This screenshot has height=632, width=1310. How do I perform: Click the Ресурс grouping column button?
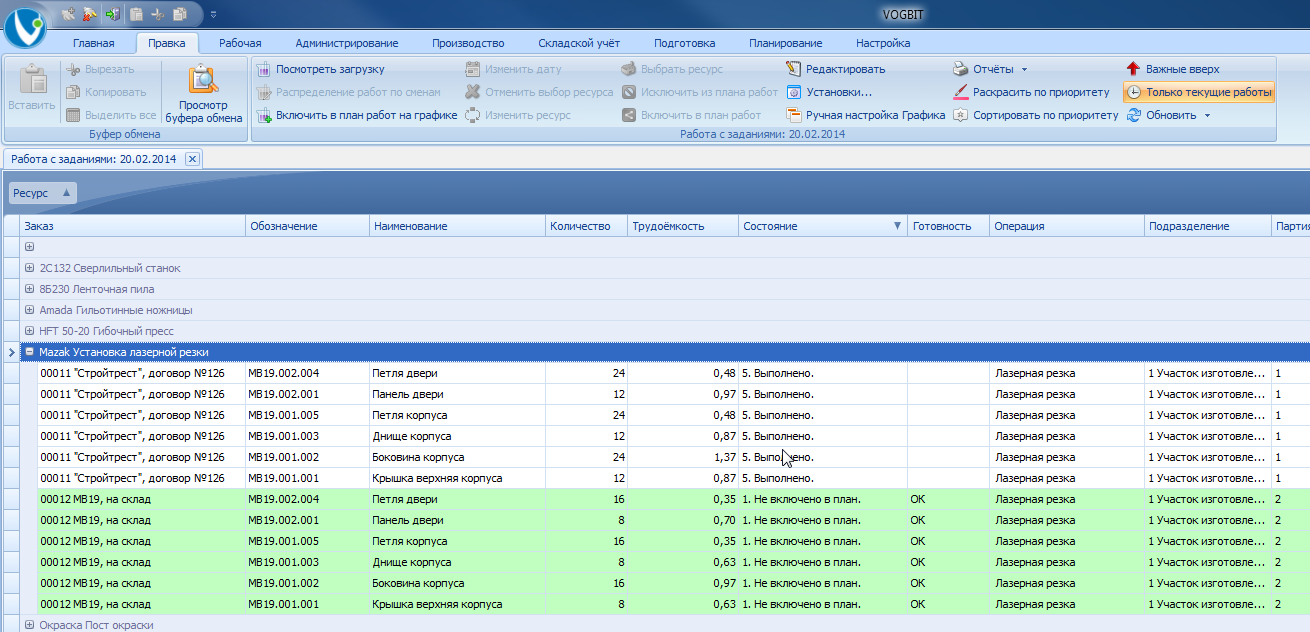coord(43,193)
